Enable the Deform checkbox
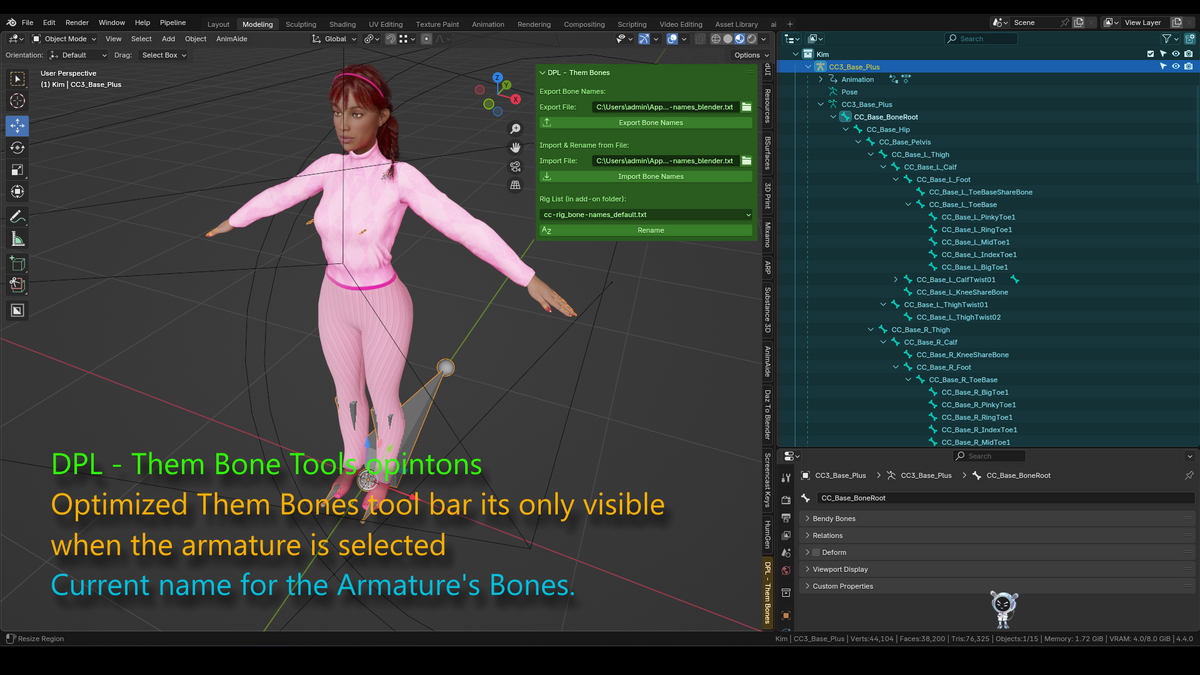Viewport: 1200px width, 675px height. coord(816,552)
